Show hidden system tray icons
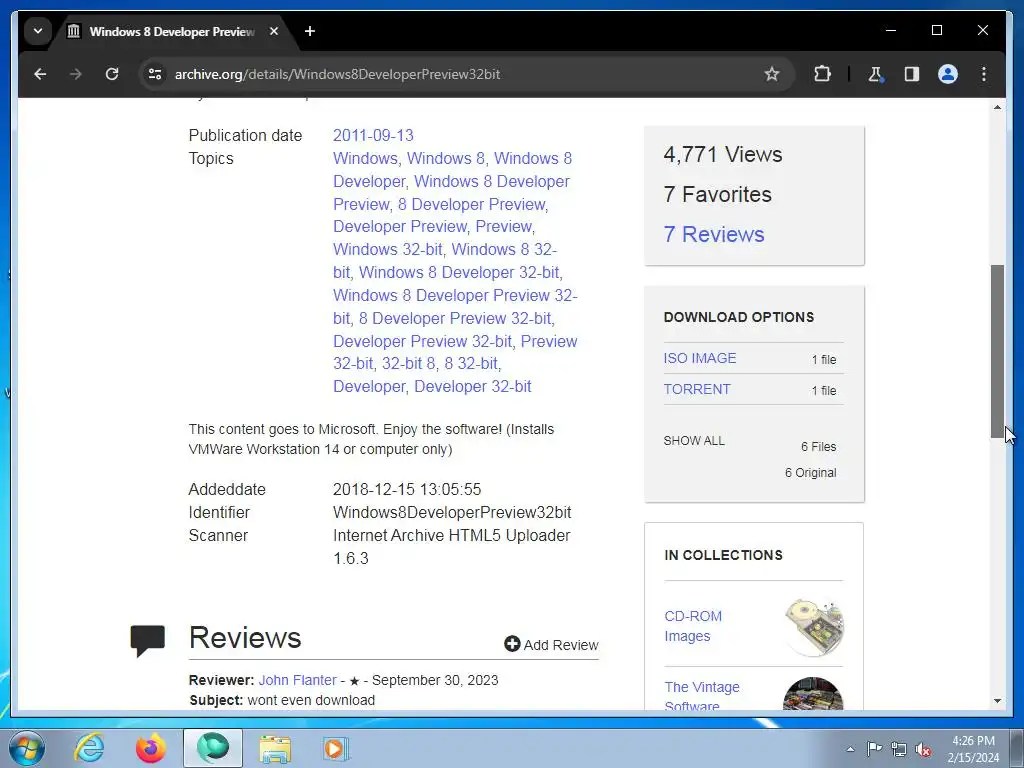 tap(850, 749)
